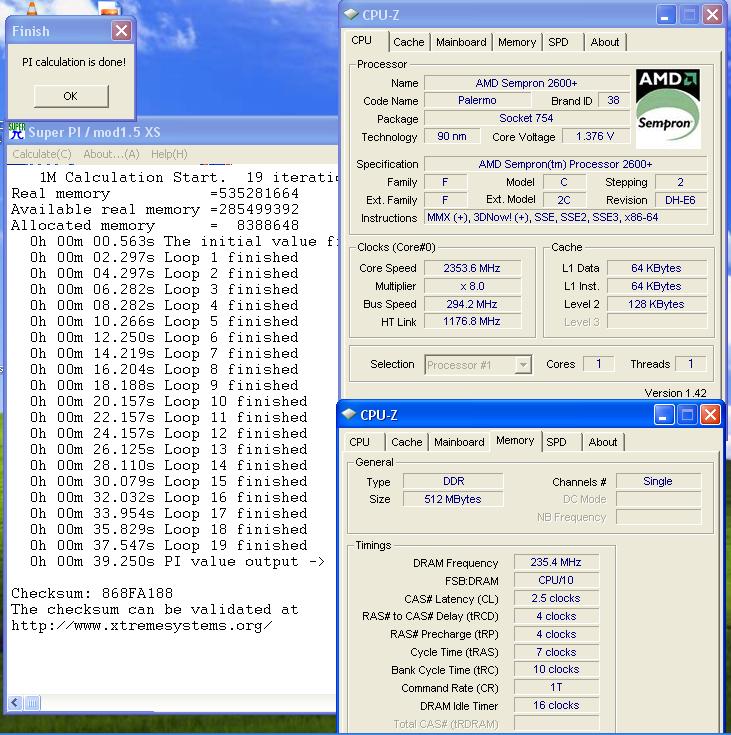Click the scroll-left arrow in Super PI

[x=15, y=703]
